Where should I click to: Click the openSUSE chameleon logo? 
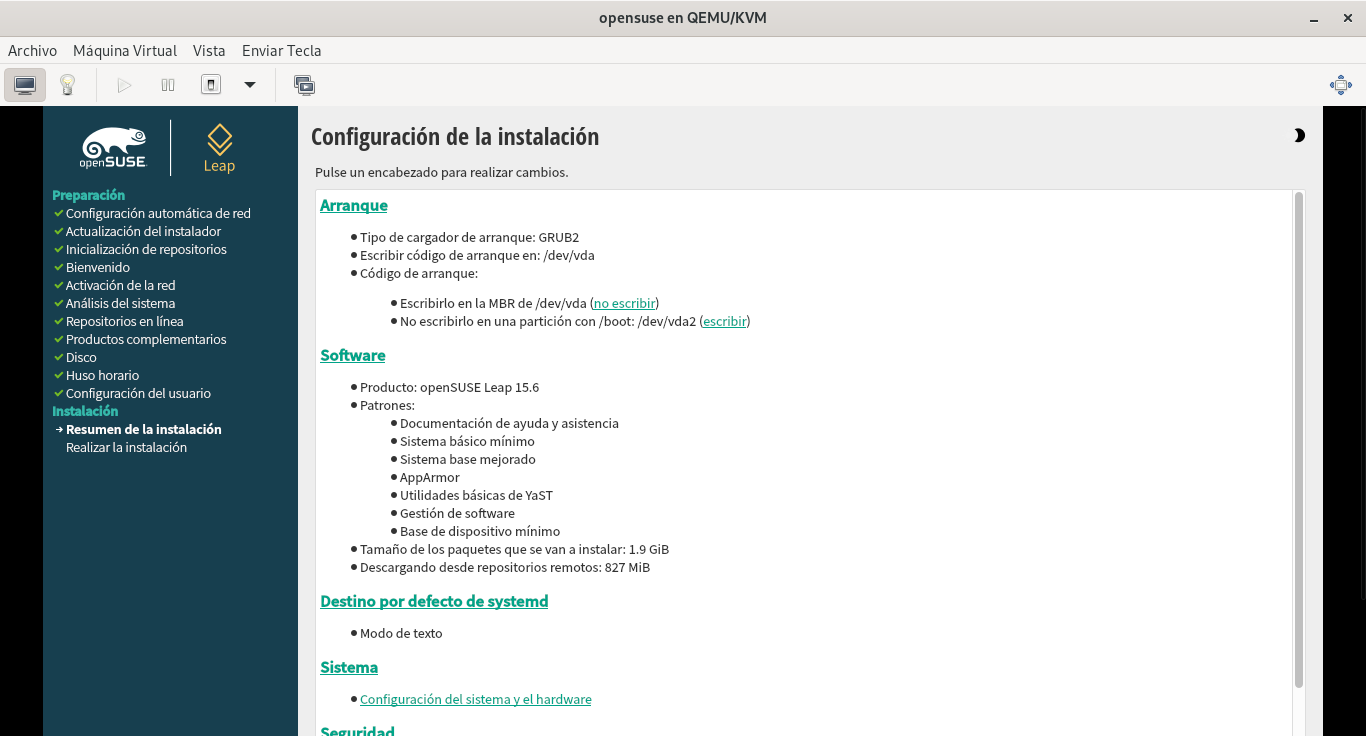[113, 147]
